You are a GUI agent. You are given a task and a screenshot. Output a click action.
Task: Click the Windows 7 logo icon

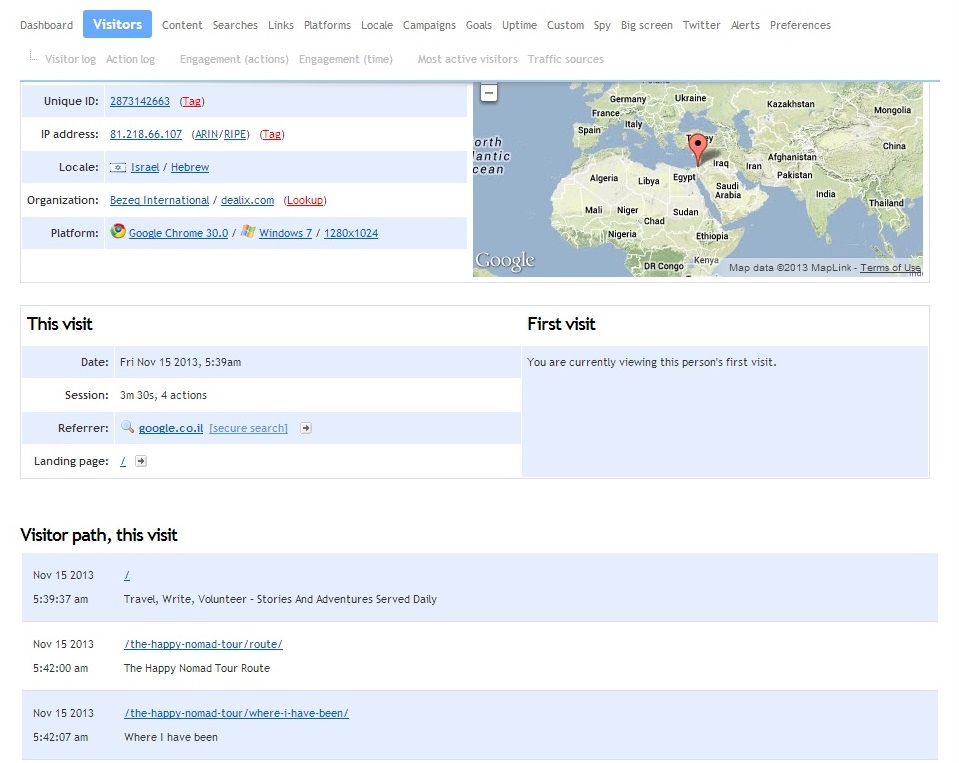pos(248,232)
